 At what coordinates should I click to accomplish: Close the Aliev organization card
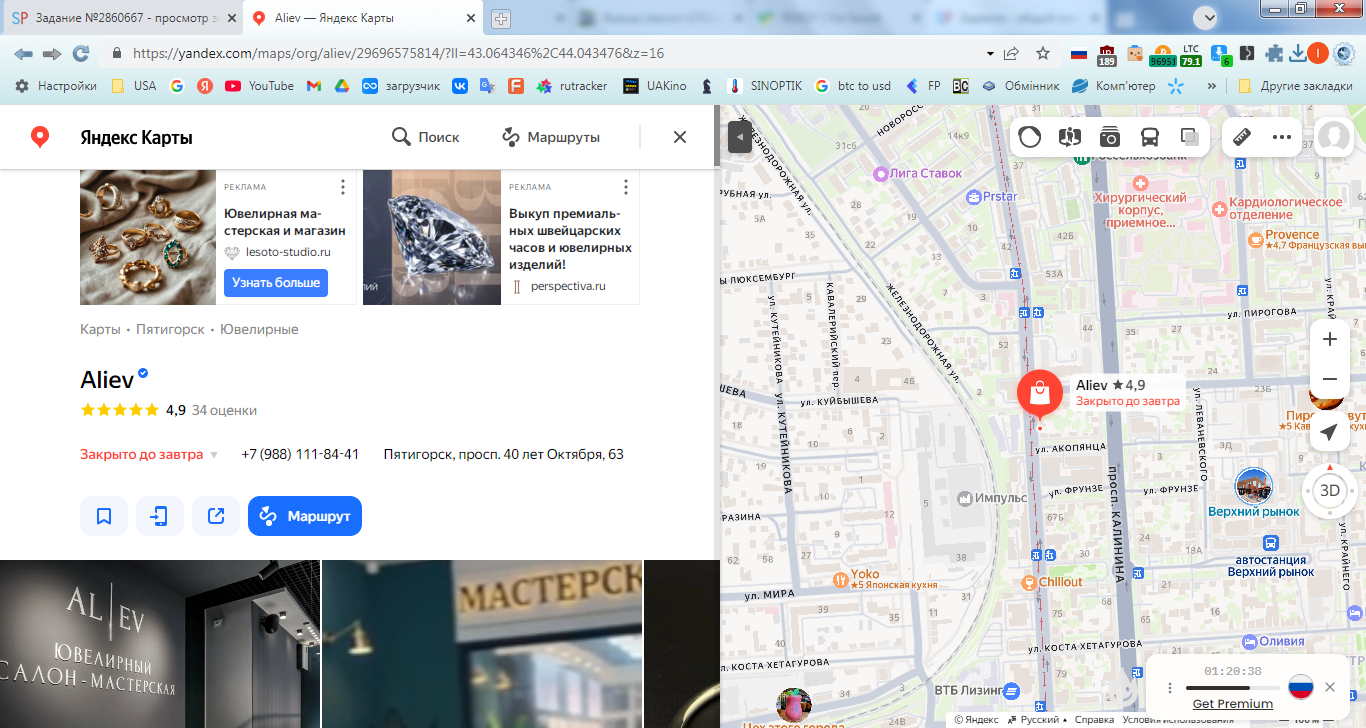pos(680,137)
